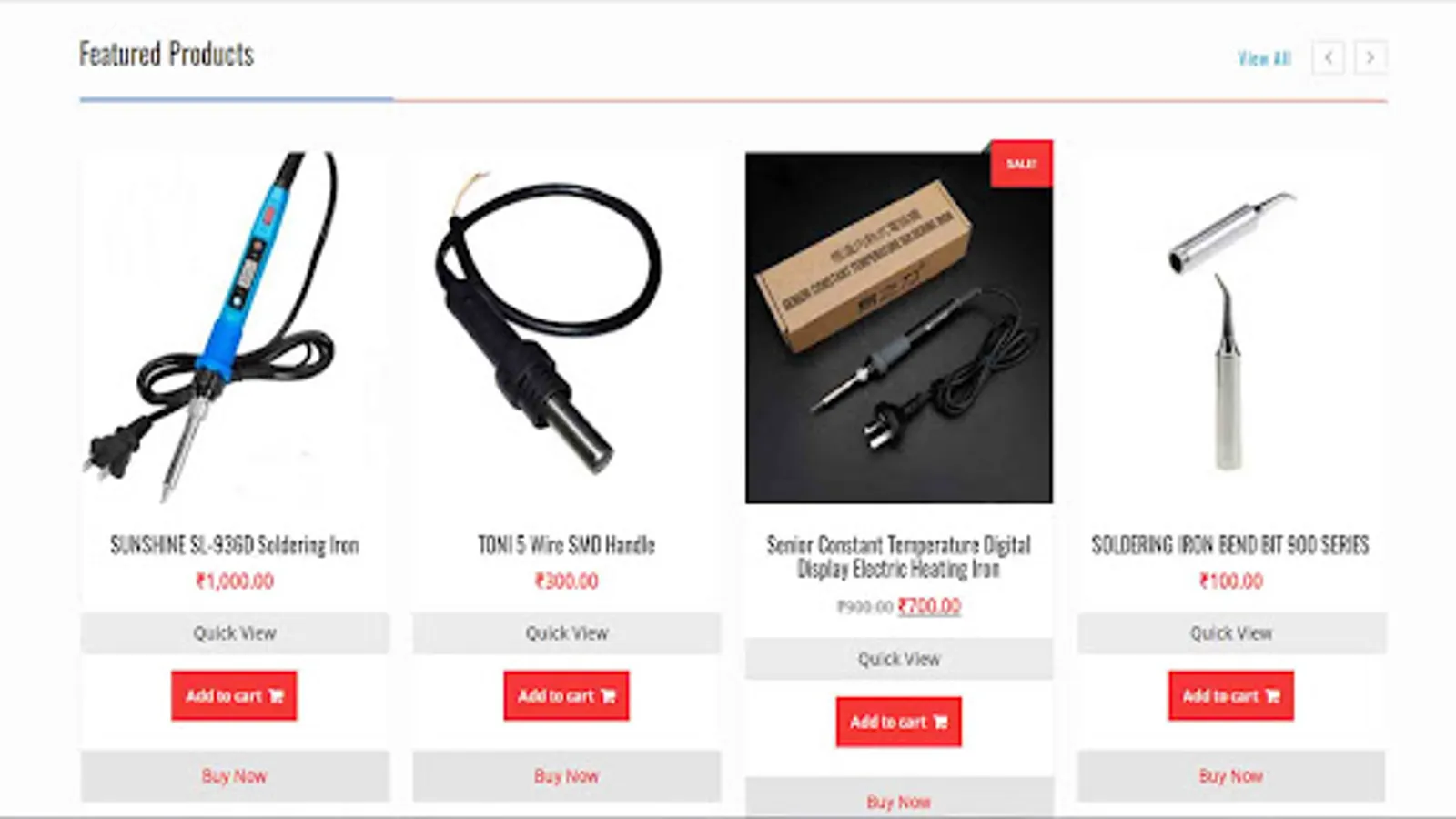This screenshot has width=1456, height=819.
Task: Open the View All featured products link
Action: point(1264,58)
